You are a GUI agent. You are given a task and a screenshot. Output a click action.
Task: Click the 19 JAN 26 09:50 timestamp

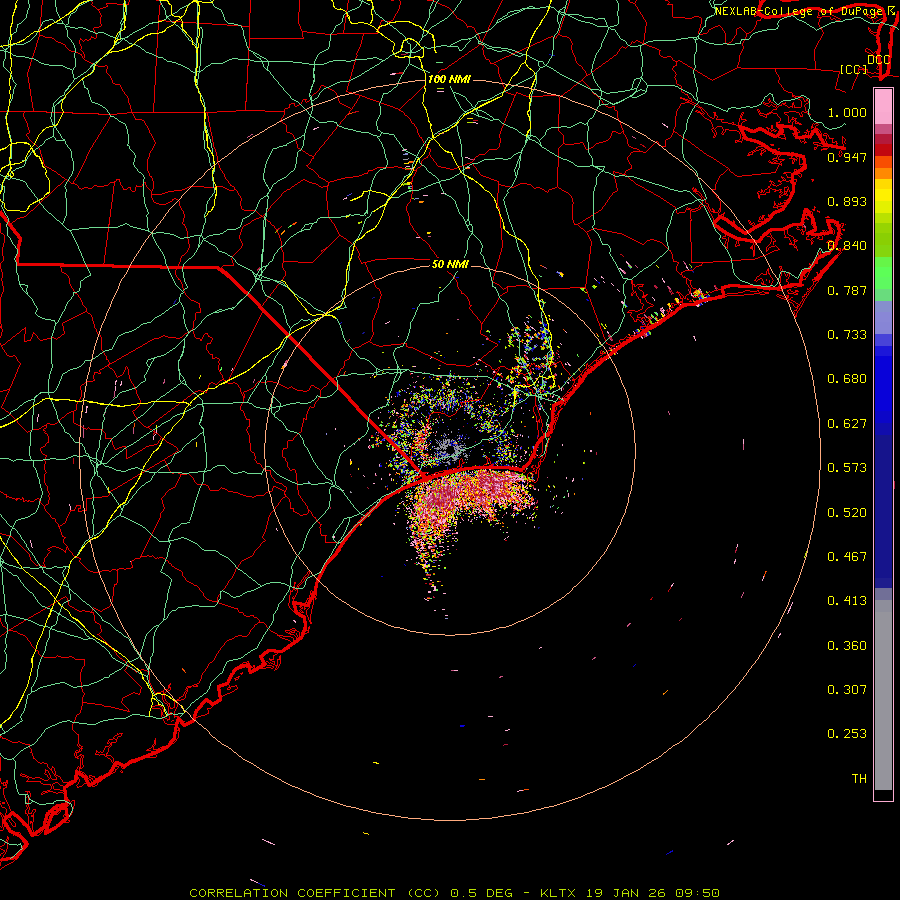click(x=653, y=893)
